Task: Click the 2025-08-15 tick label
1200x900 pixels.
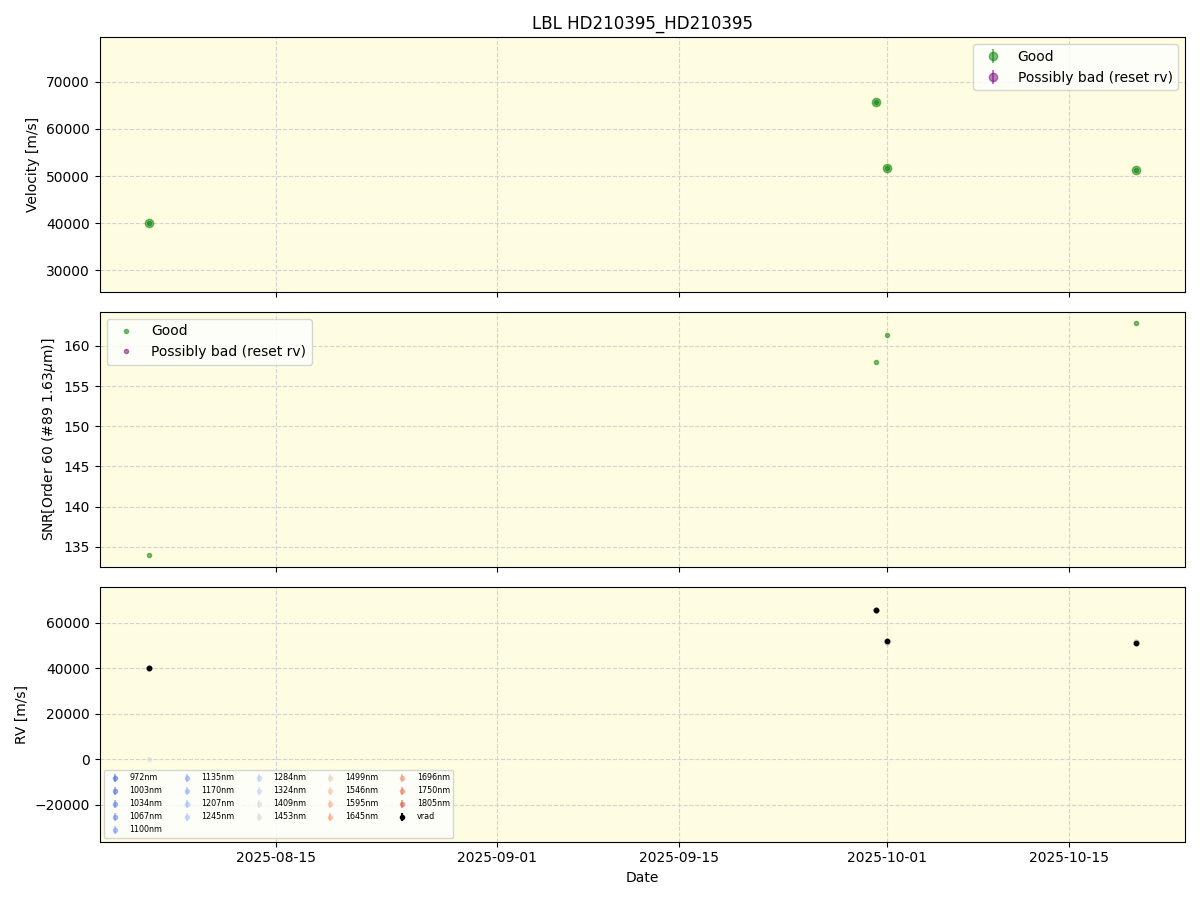Action: (276, 857)
